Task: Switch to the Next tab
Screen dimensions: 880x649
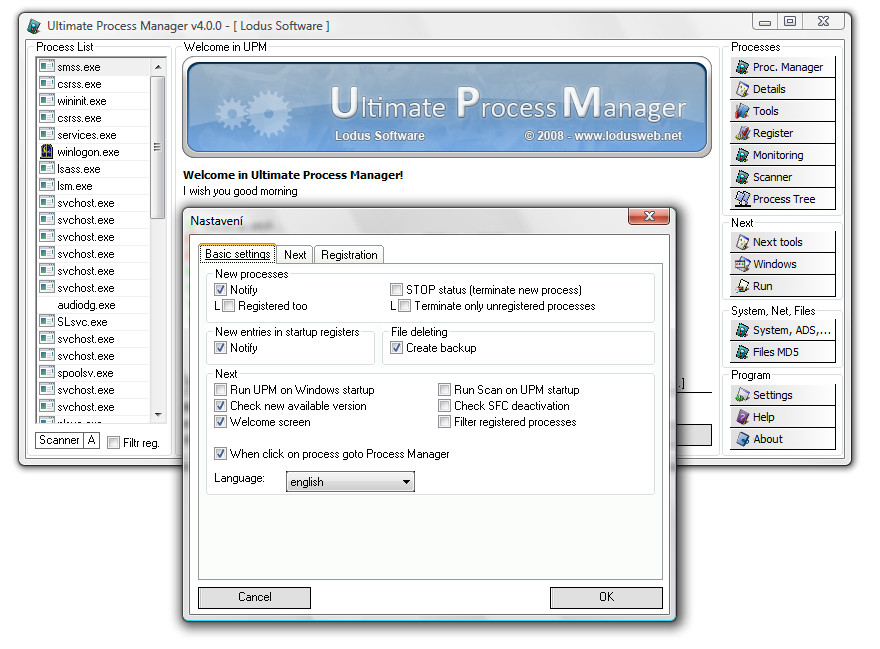Action: click(x=295, y=255)
